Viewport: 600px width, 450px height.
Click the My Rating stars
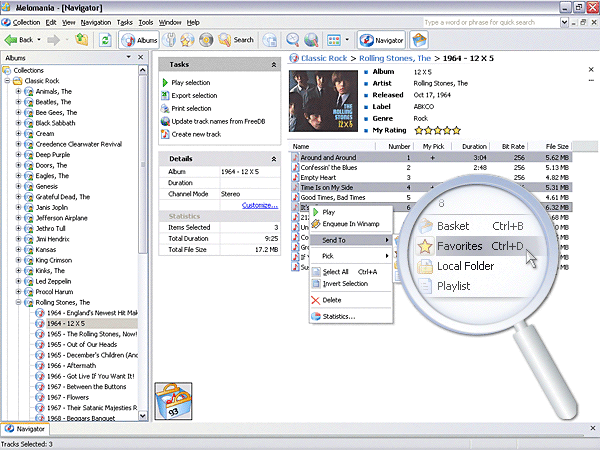click(x=437, y=130)
